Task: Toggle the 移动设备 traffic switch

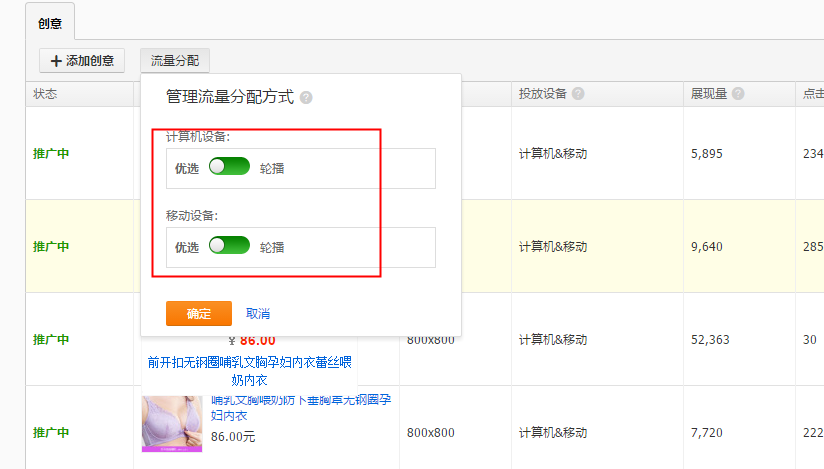Action: pyautogui.click(x=229, y=246)
